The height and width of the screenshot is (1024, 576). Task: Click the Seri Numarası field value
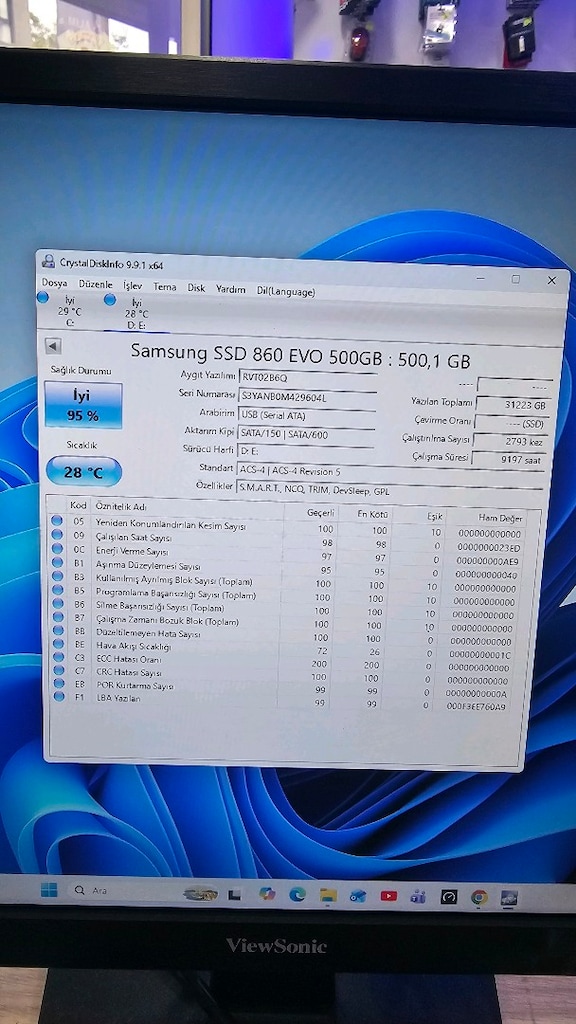[308, 397]
